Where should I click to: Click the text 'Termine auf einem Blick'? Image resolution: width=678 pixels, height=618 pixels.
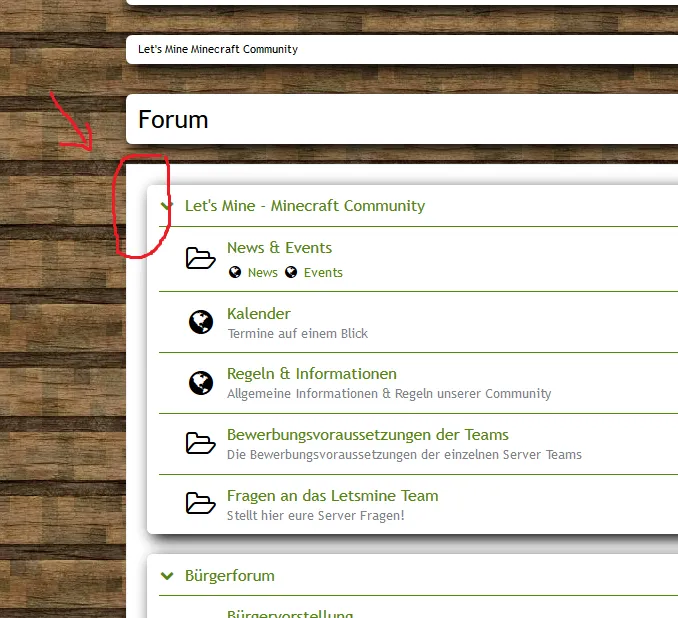pyautogui.click(x=297, y=333)
